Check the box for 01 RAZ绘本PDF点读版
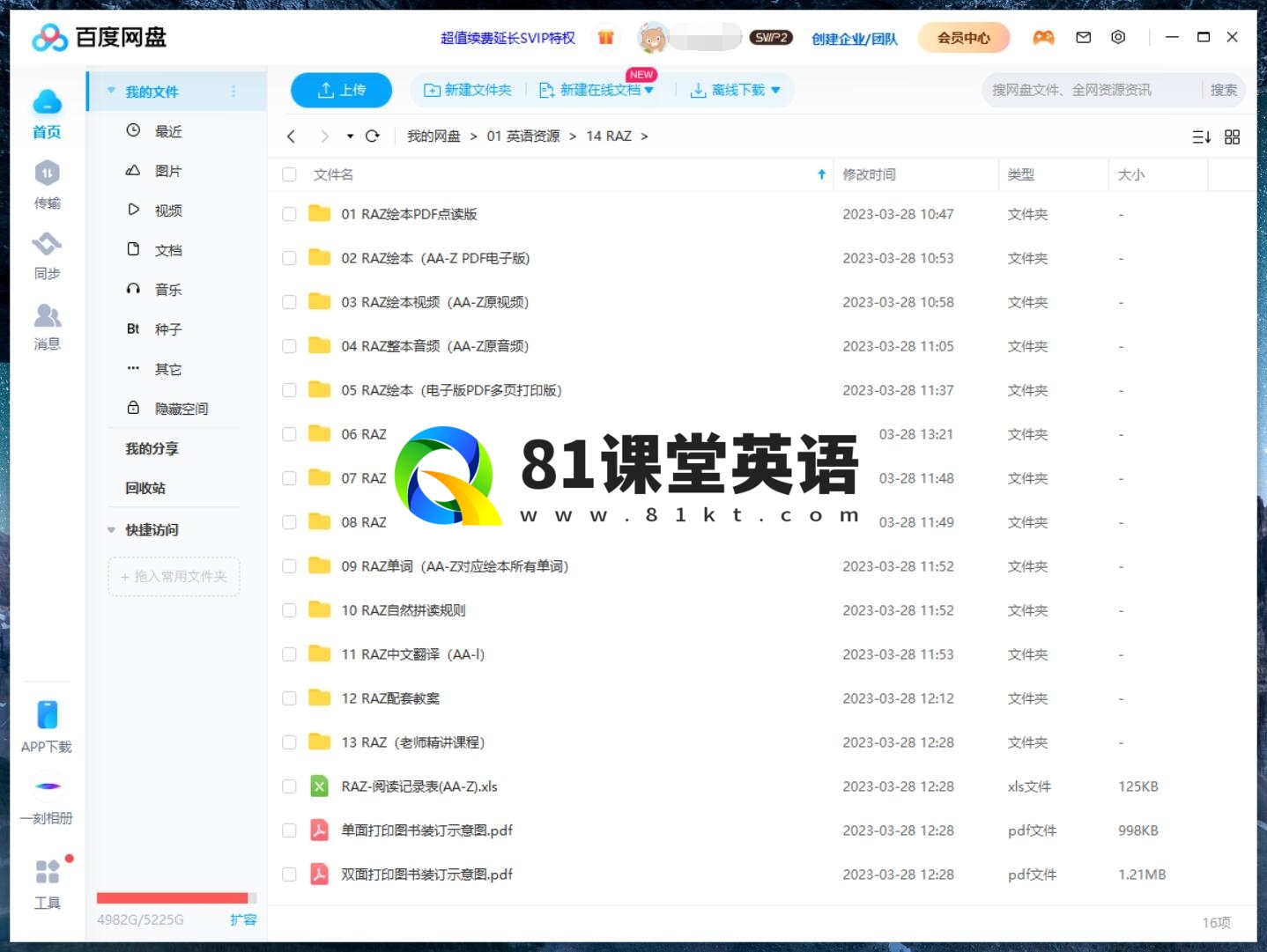Screen dimensions: 1267x952 [289, 214]
